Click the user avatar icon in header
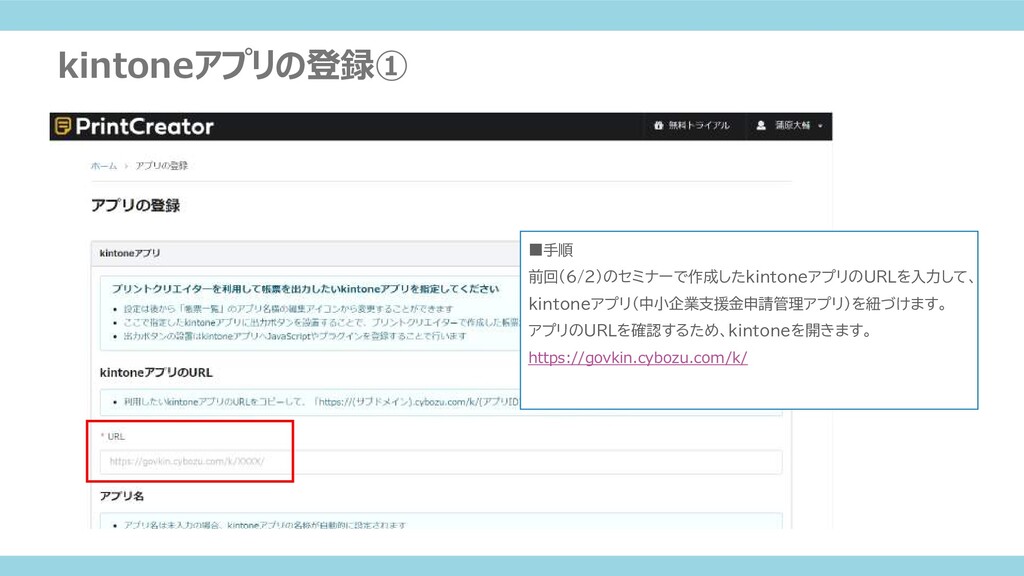The width and height of the screenshot is (1024, 576). 761,125
